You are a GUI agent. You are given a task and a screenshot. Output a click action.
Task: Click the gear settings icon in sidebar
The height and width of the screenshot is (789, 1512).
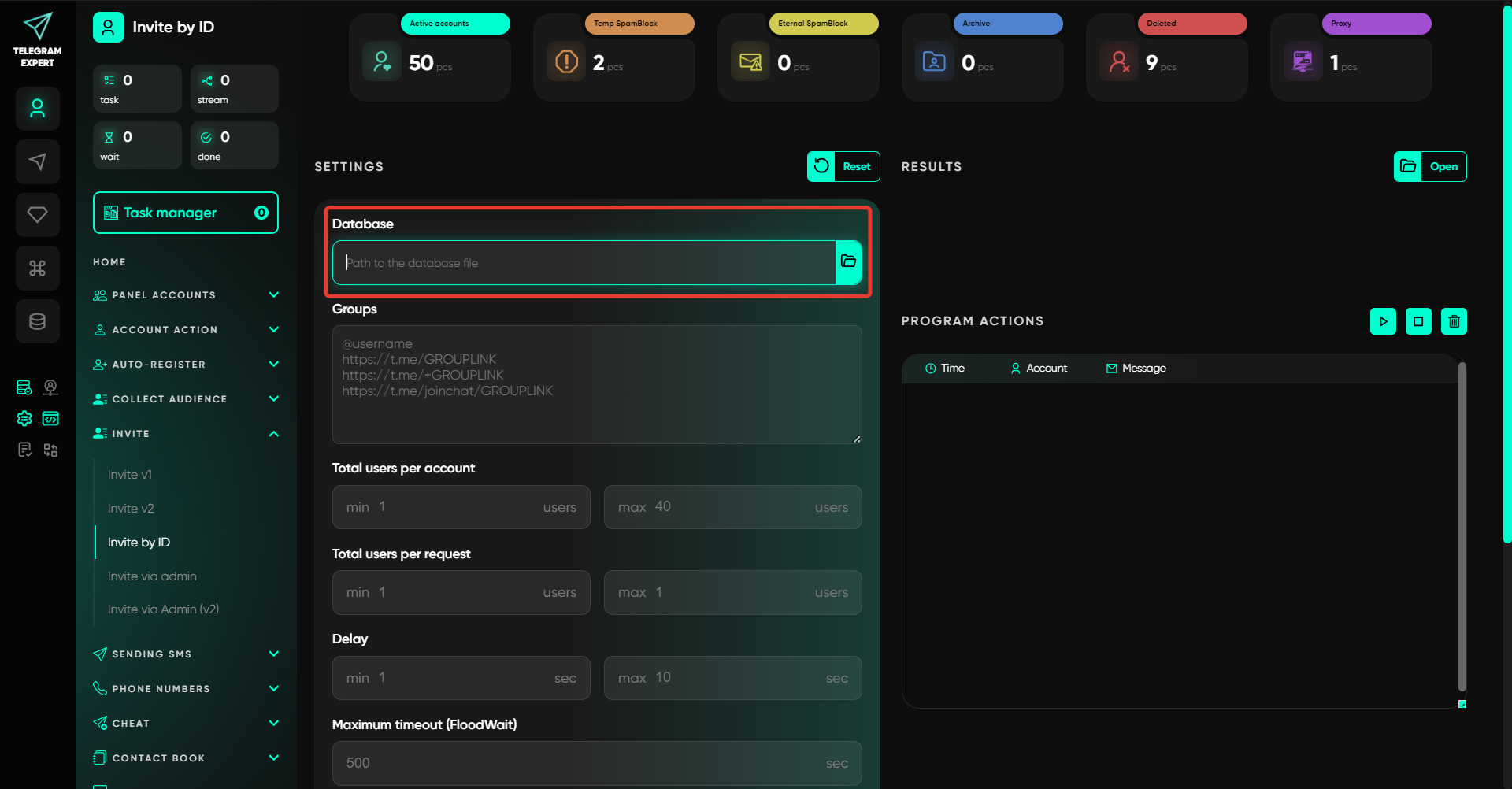coord(24,418)
